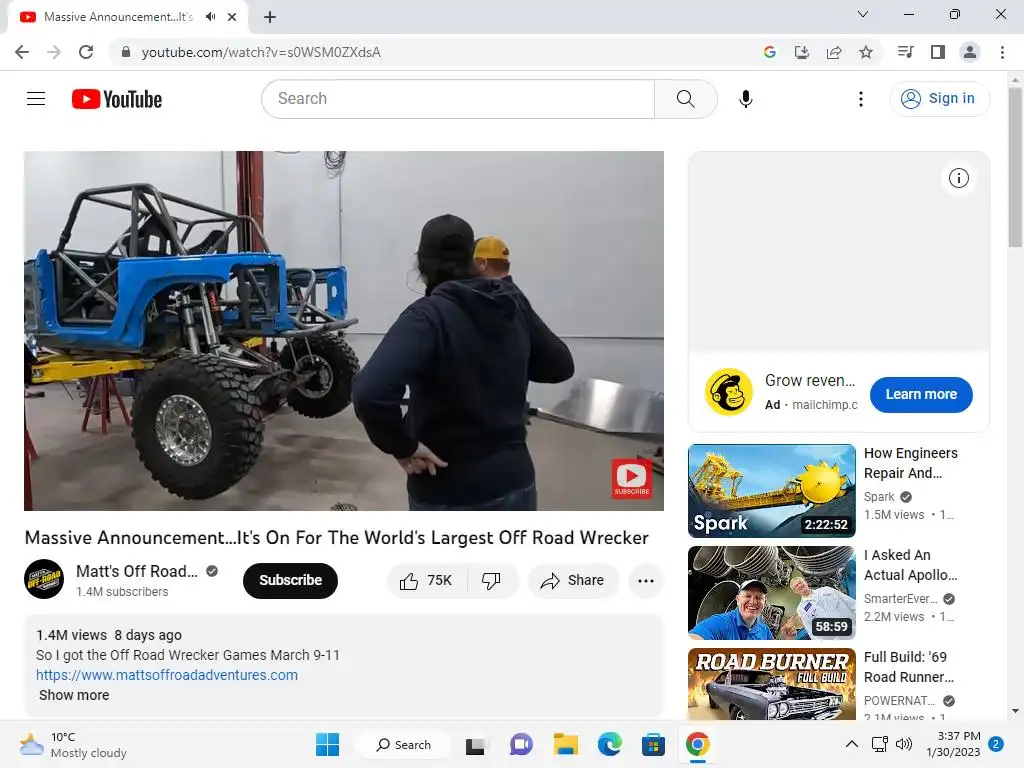Open network status icon in system tray
This screenshot has width=1024, height=768.
pyautogui.click(x=880, y=744)
